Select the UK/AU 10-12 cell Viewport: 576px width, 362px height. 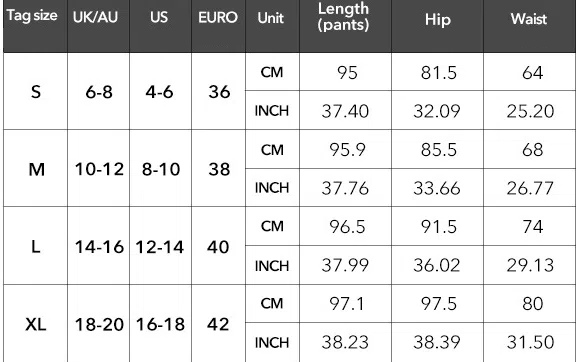point(99,169)
